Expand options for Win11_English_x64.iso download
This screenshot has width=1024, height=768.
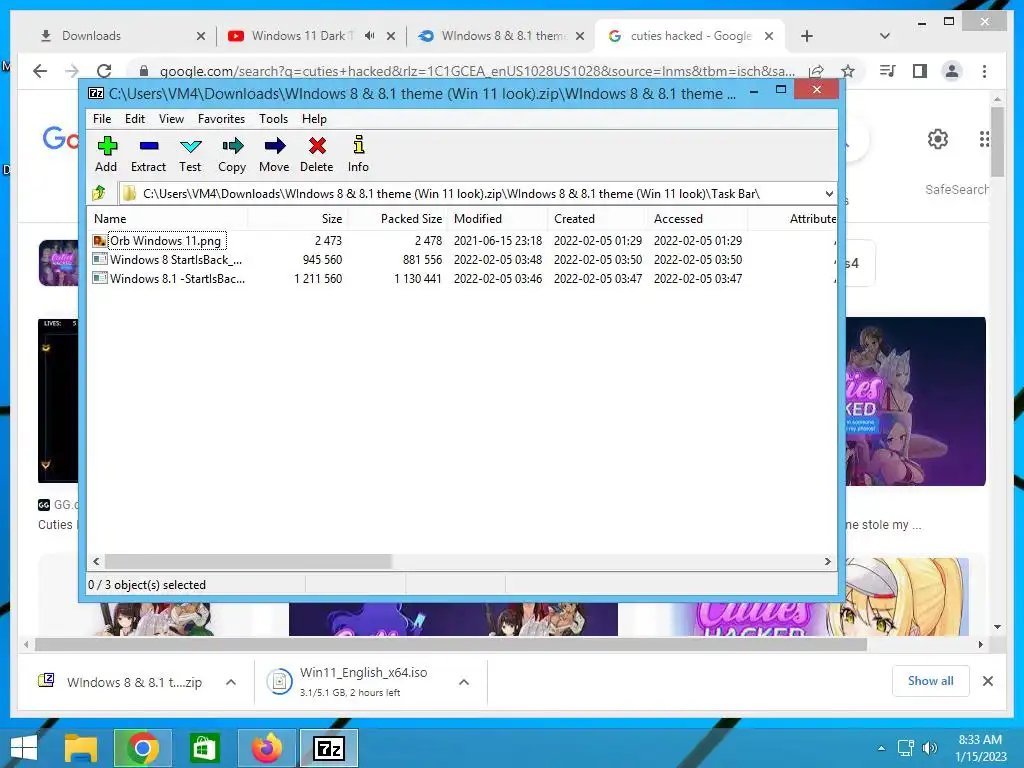(464, 682)
